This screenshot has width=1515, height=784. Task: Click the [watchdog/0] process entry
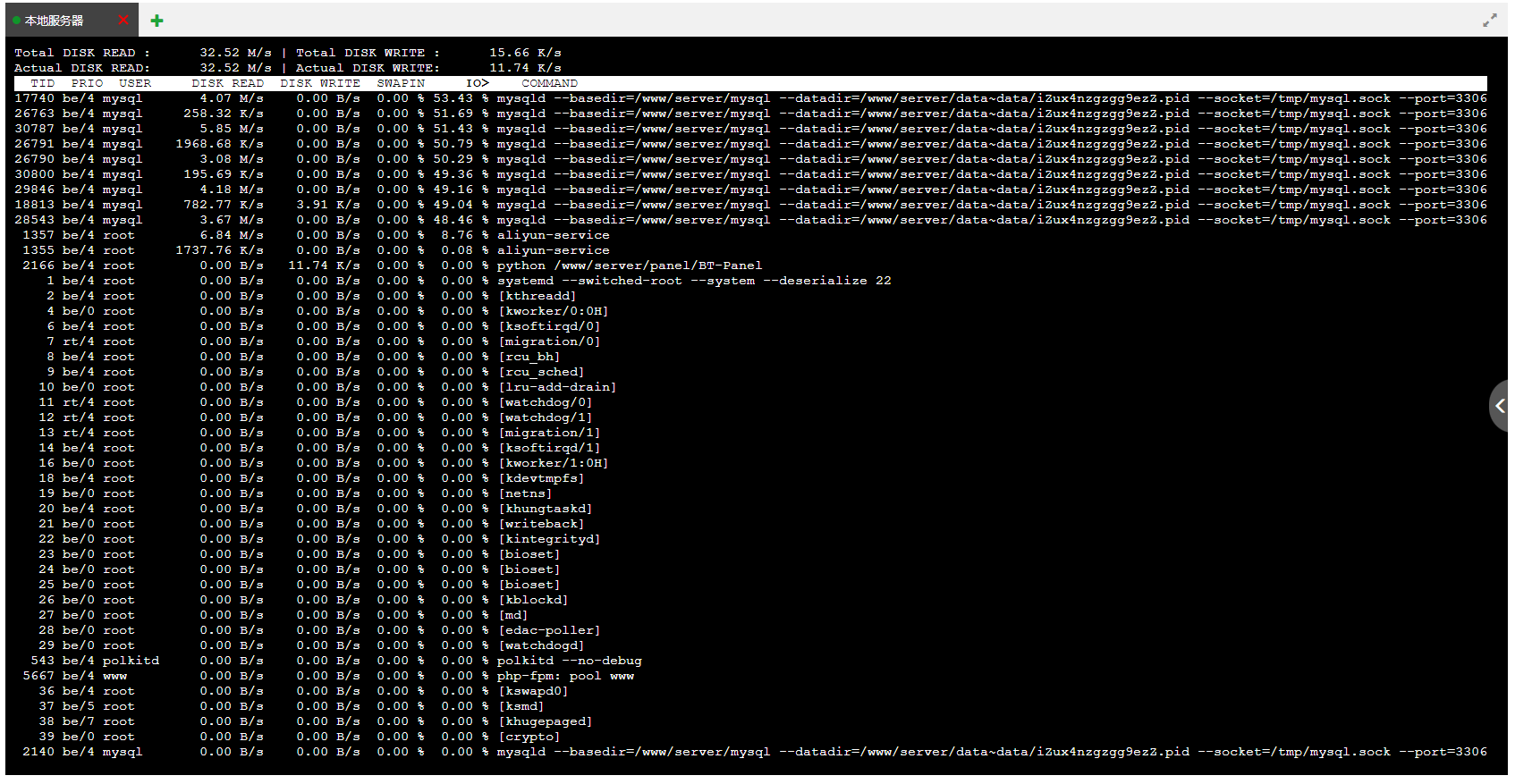[546, 402]
